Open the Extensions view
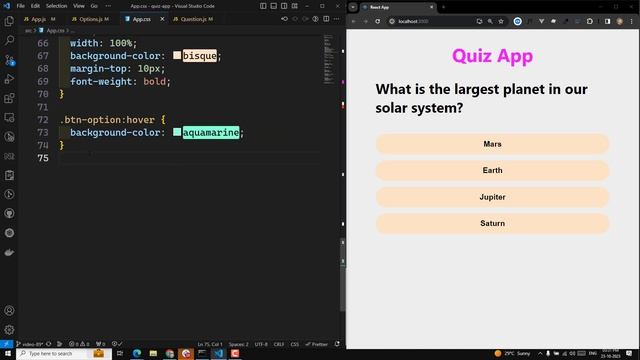The image size is (640, 360). coord(9,98)
